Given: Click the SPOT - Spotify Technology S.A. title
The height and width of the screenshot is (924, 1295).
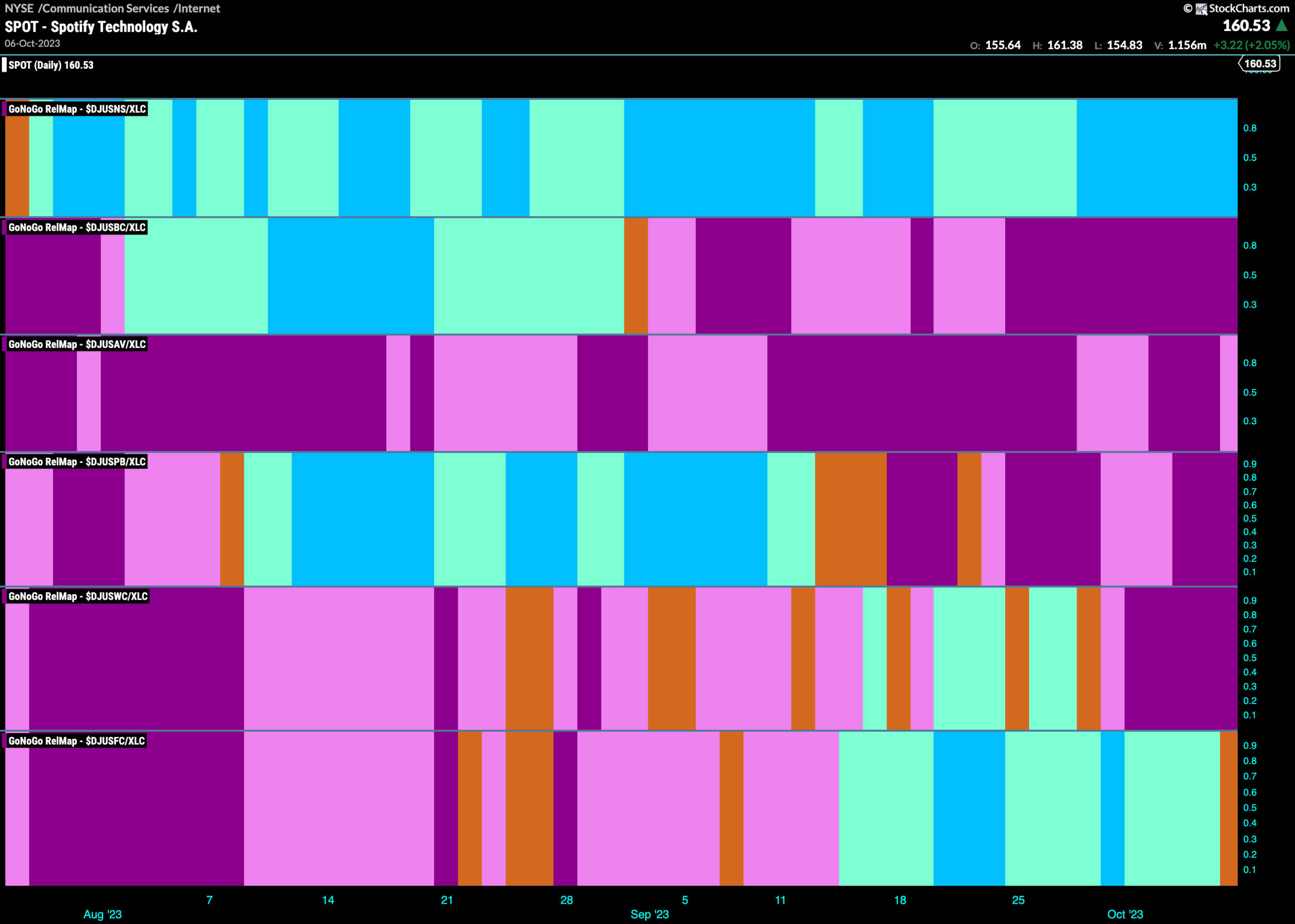Looking at the screenshot, I should 101,27.
